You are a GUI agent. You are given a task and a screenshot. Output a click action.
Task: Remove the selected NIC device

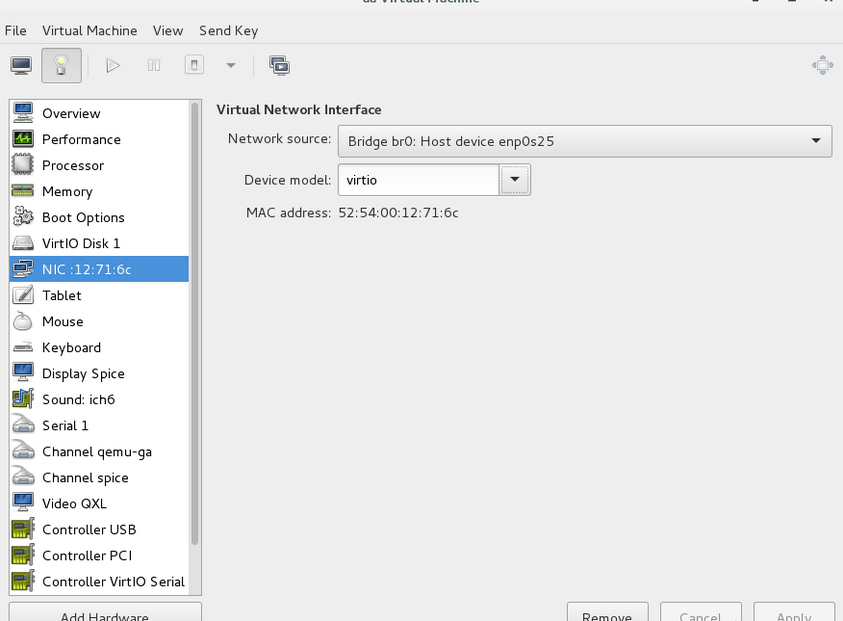click(x=608, y=612)
